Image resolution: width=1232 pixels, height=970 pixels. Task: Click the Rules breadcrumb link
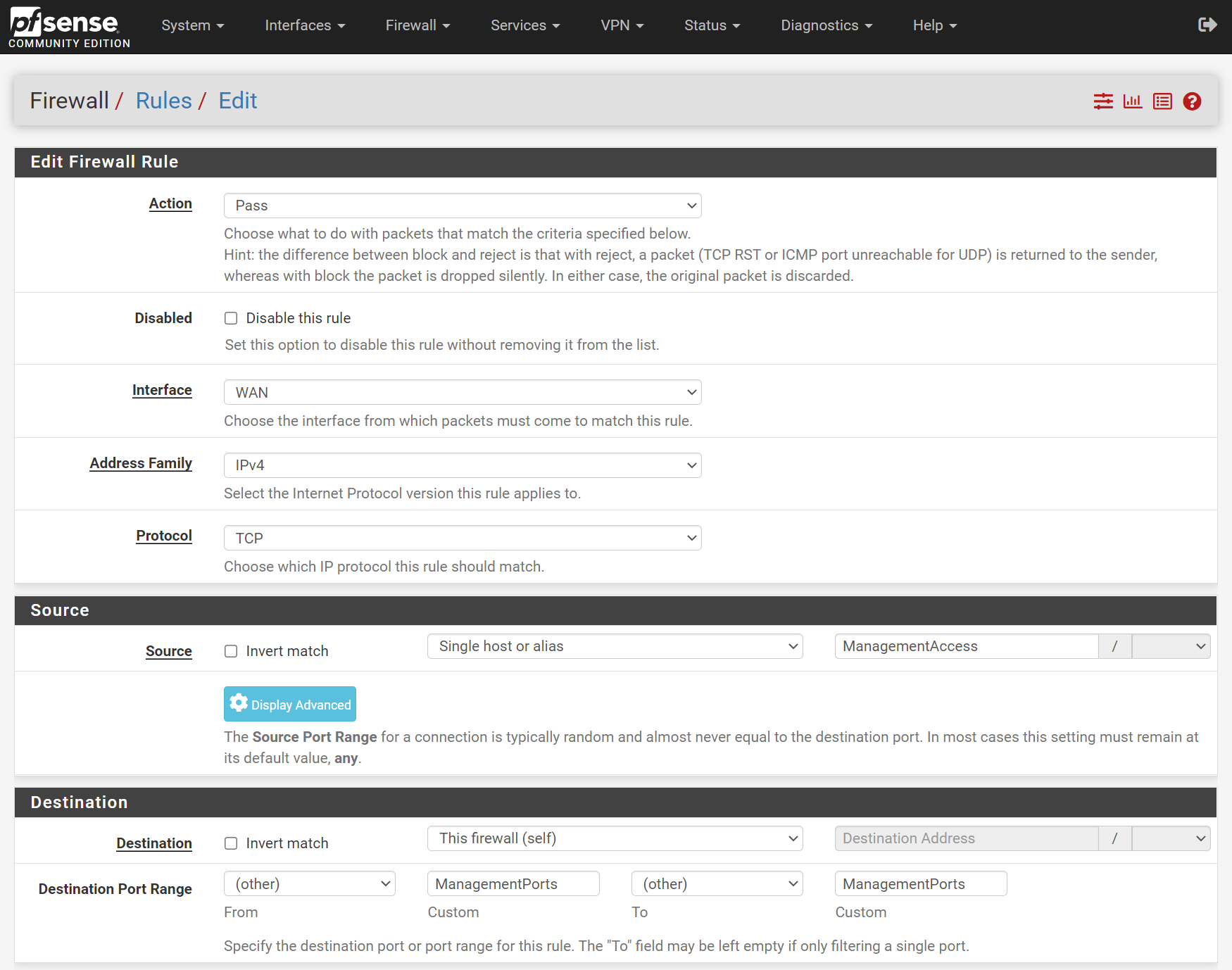pyautogui.click(x=163, y=101)
